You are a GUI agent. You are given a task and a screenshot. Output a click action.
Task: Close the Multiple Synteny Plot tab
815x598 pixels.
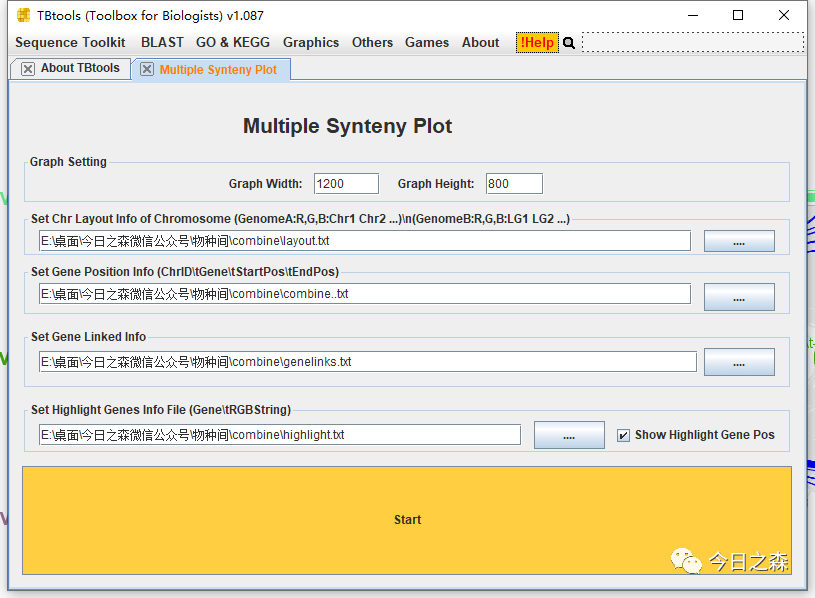click(147, 69)
